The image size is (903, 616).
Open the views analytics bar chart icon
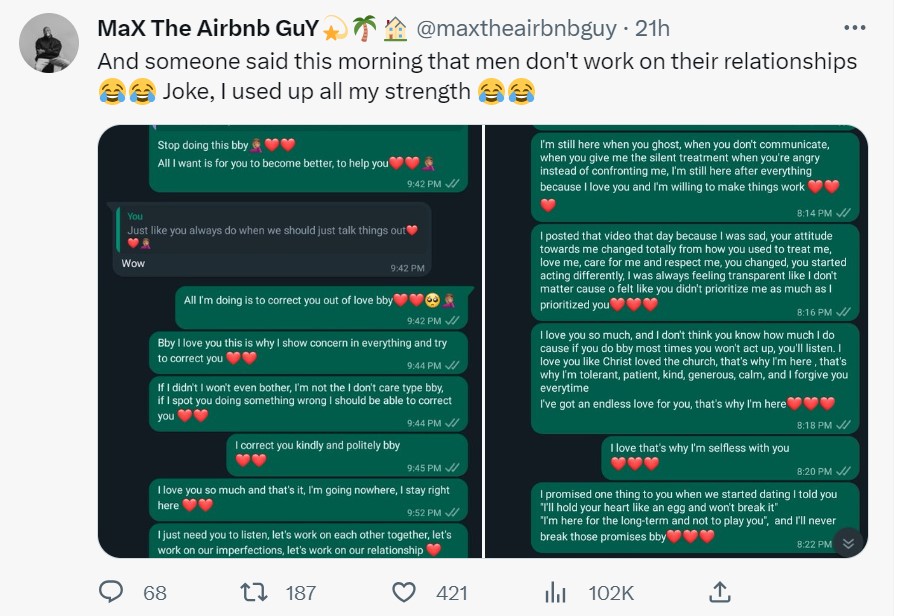coord(555,592)
